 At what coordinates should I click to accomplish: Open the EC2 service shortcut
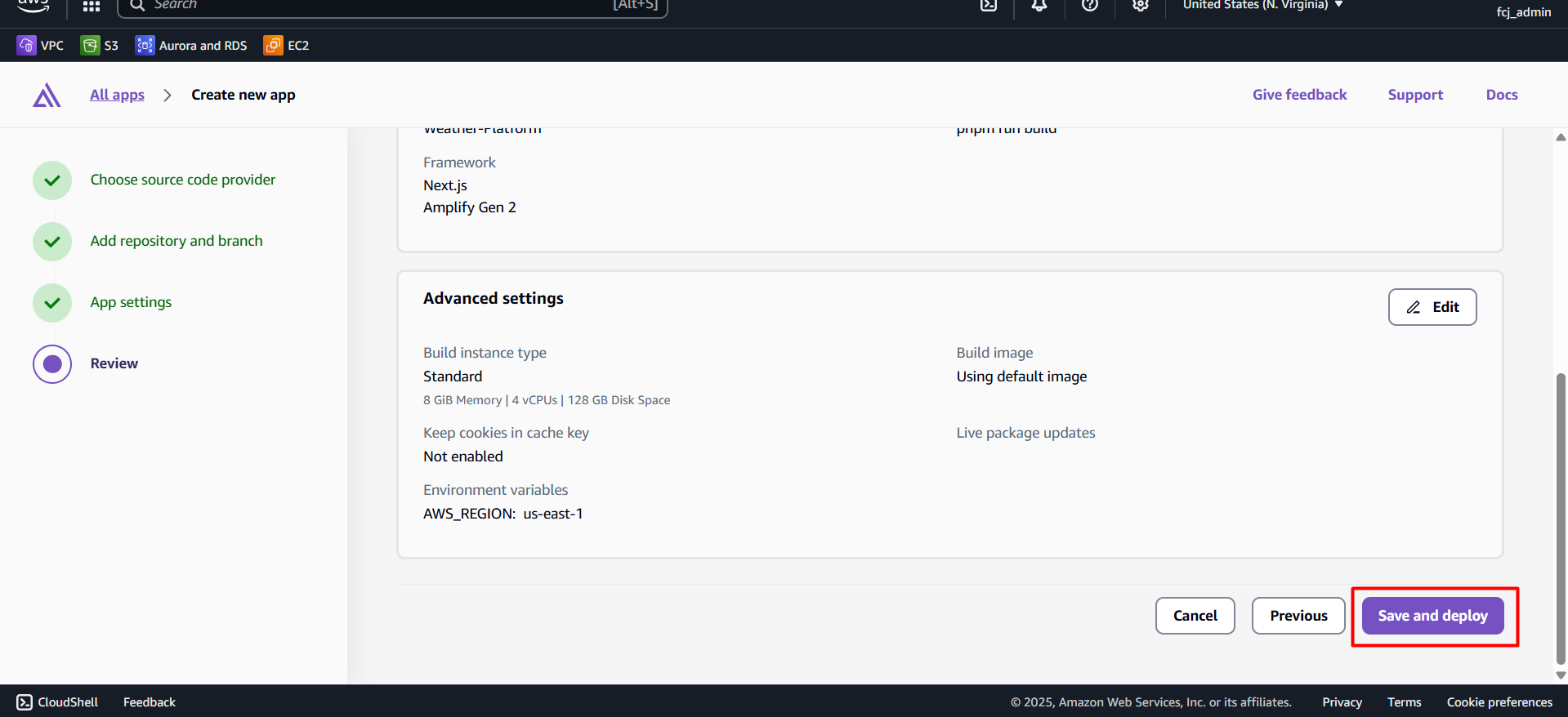coord(286,46)
